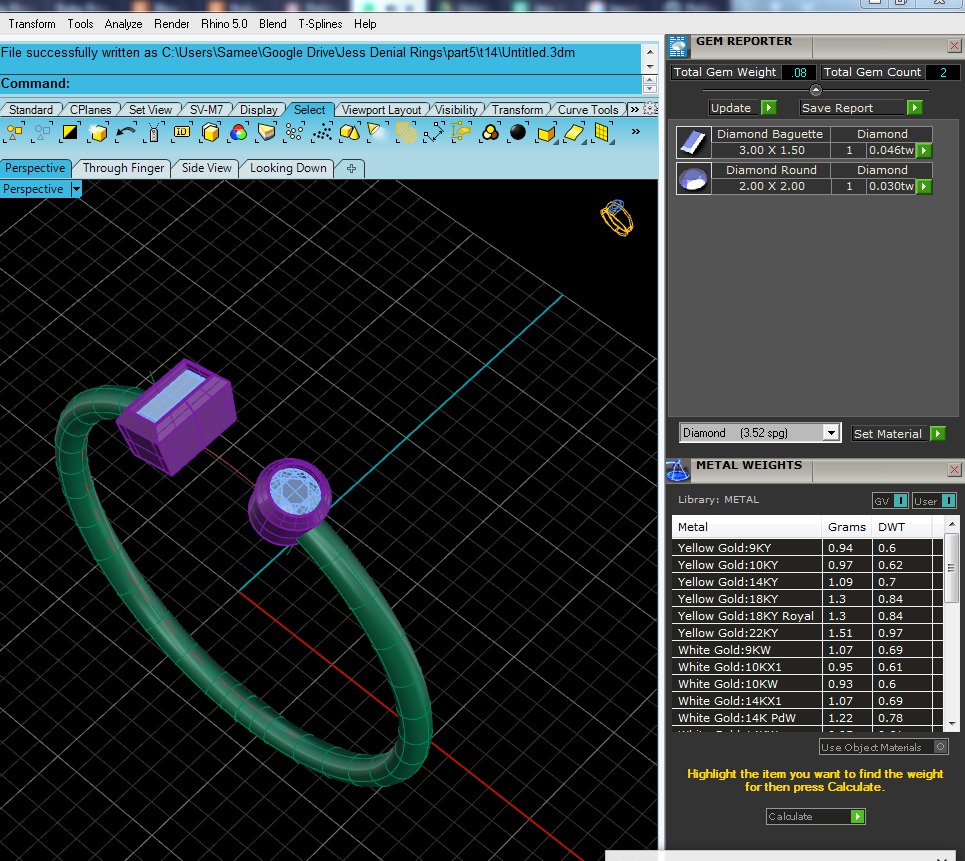Click the Select Hatches icon
This screenshot has width=965, height=861.
[x=406, y=132]
